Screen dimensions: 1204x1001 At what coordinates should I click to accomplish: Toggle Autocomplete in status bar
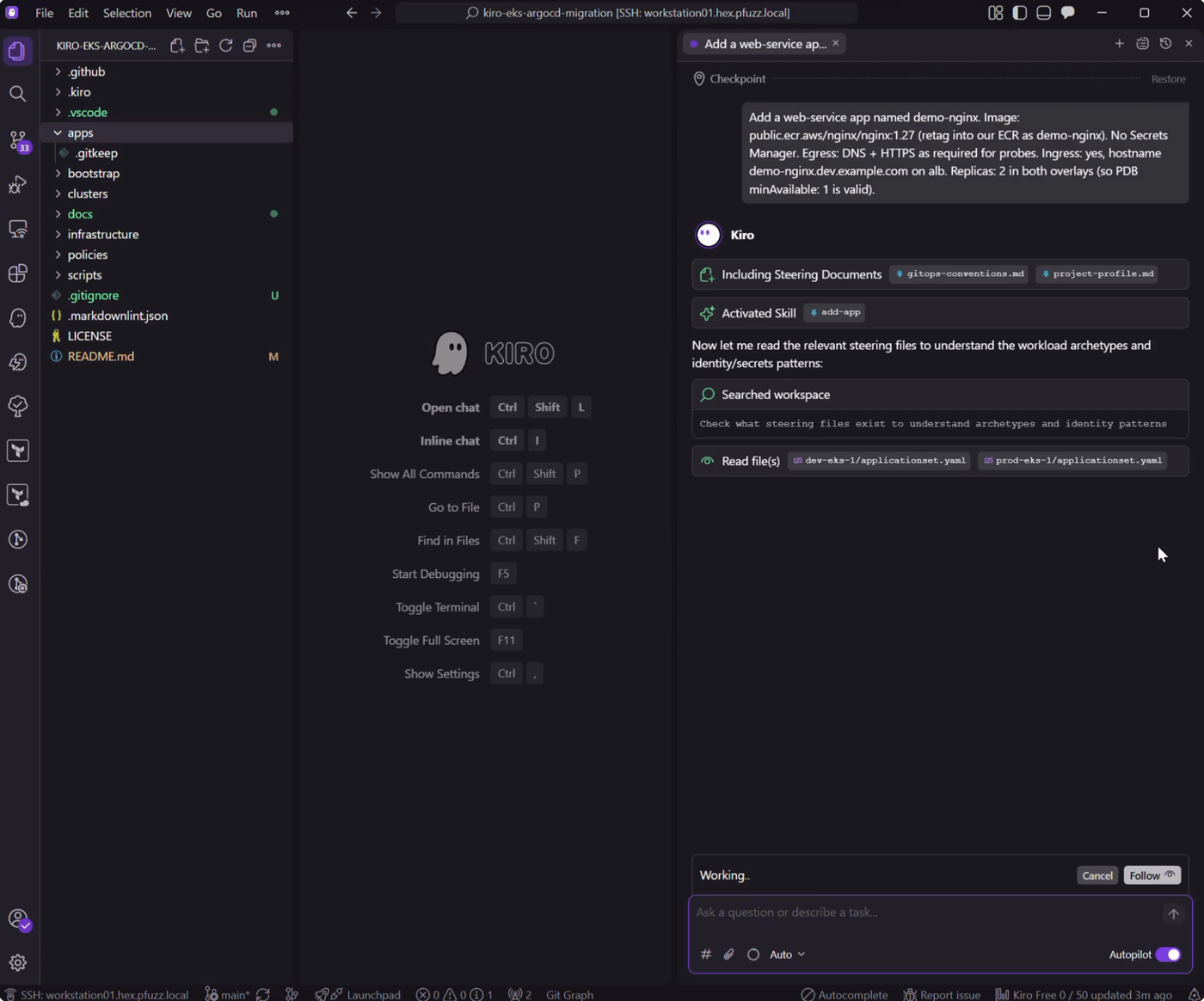(844, 994)
